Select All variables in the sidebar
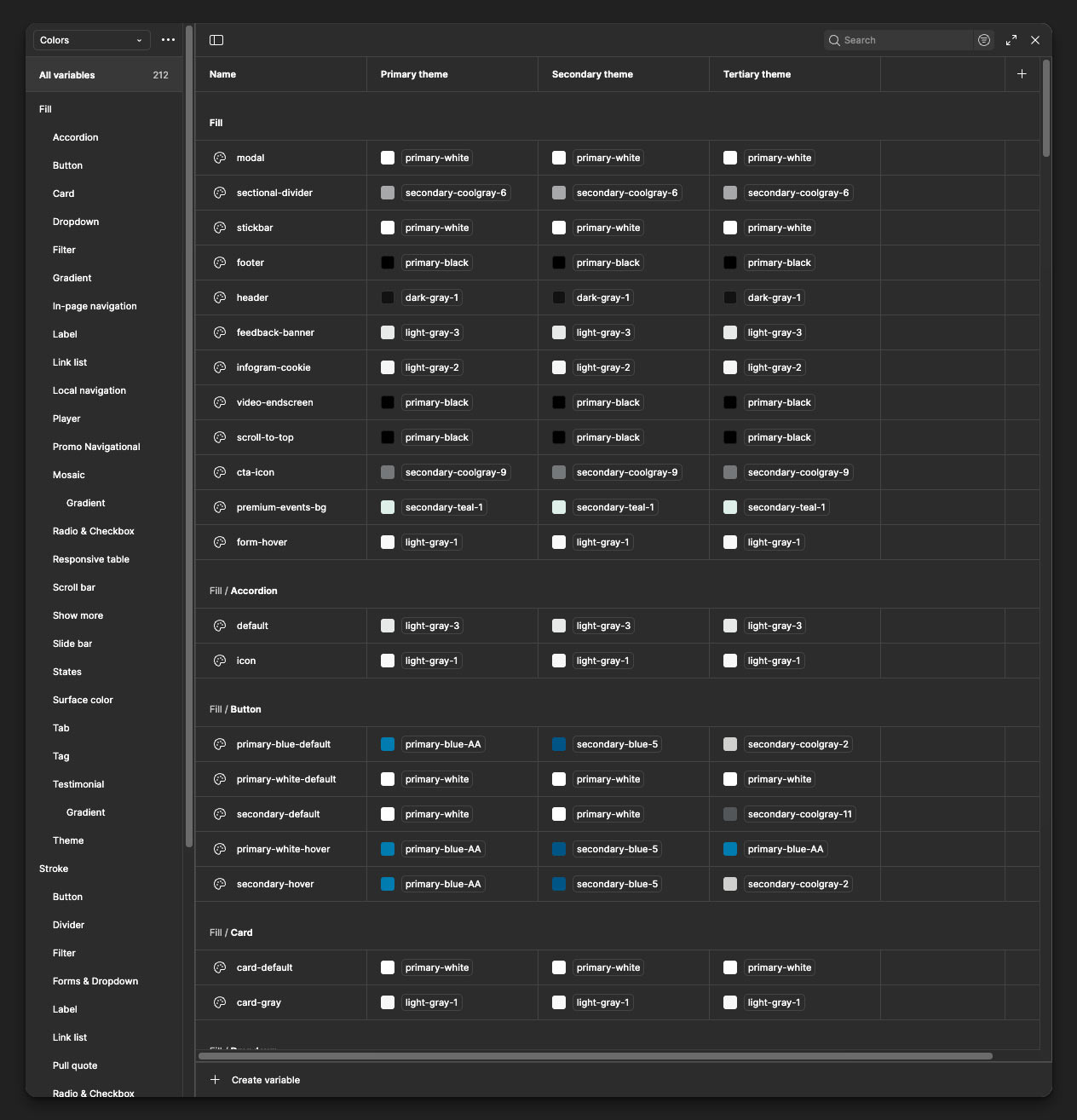Image resolution: width=1077 pixels, height=1120 pixels. (67, 75)
